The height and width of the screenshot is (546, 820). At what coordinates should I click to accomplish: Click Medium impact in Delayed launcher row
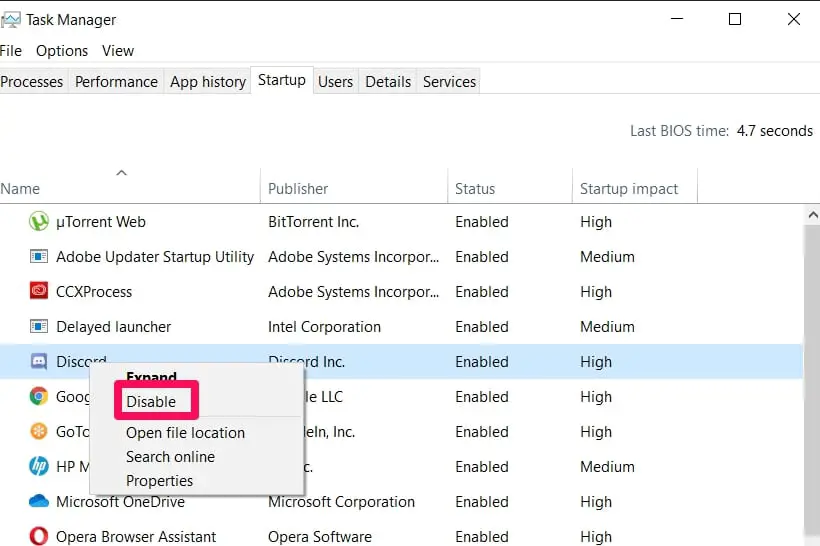click(x=607, y=327)
